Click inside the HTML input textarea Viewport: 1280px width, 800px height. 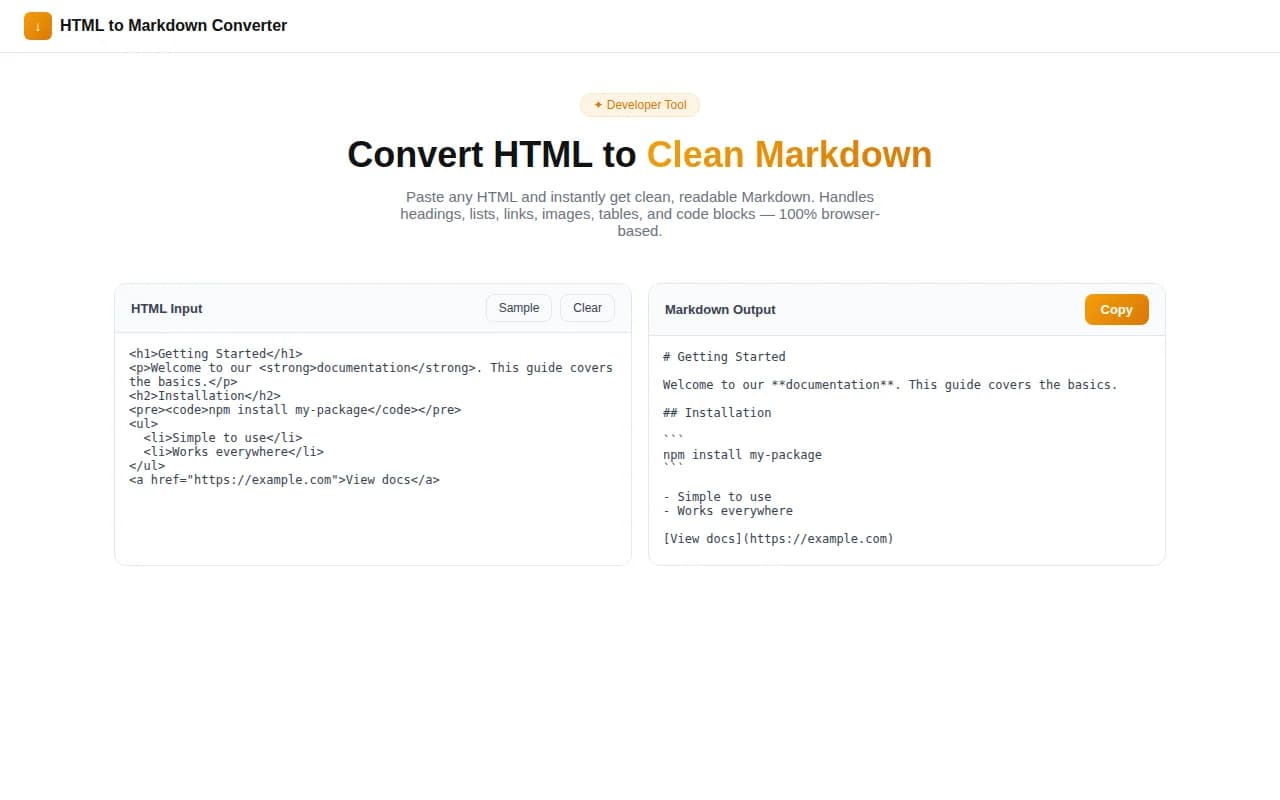(373, 449)
